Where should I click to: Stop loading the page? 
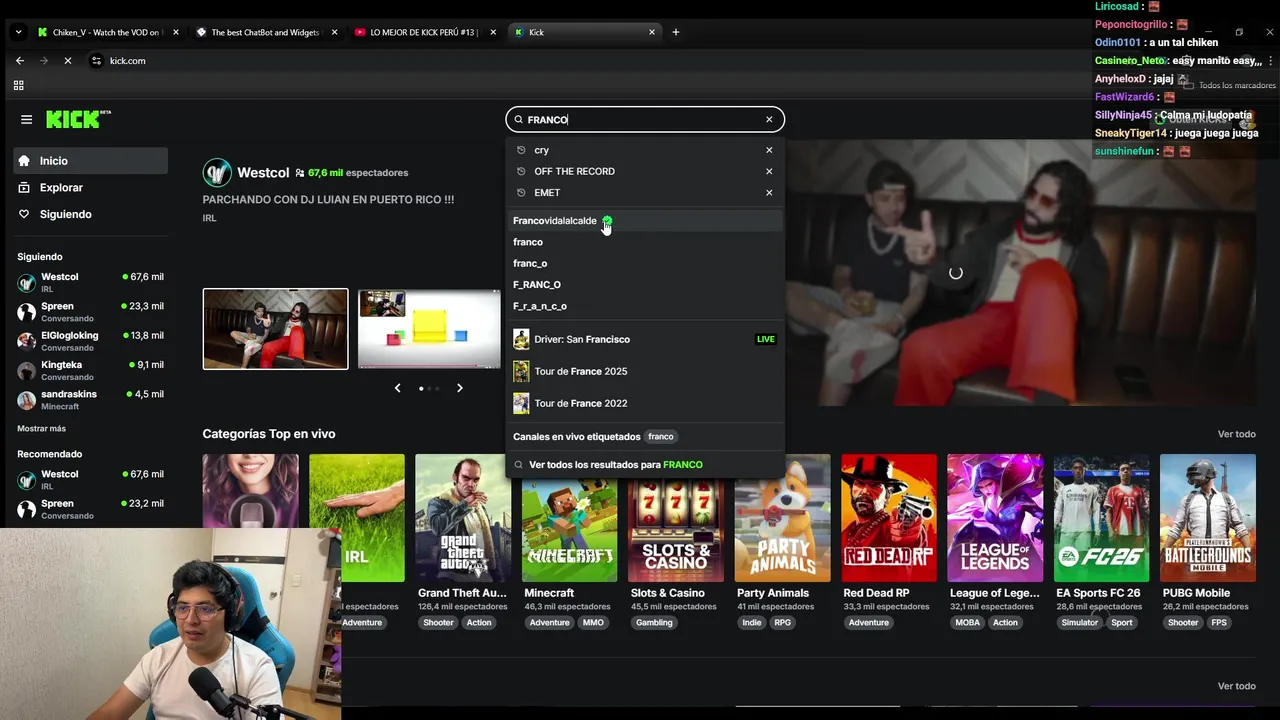pyautogui.click(x=67, y=61)
